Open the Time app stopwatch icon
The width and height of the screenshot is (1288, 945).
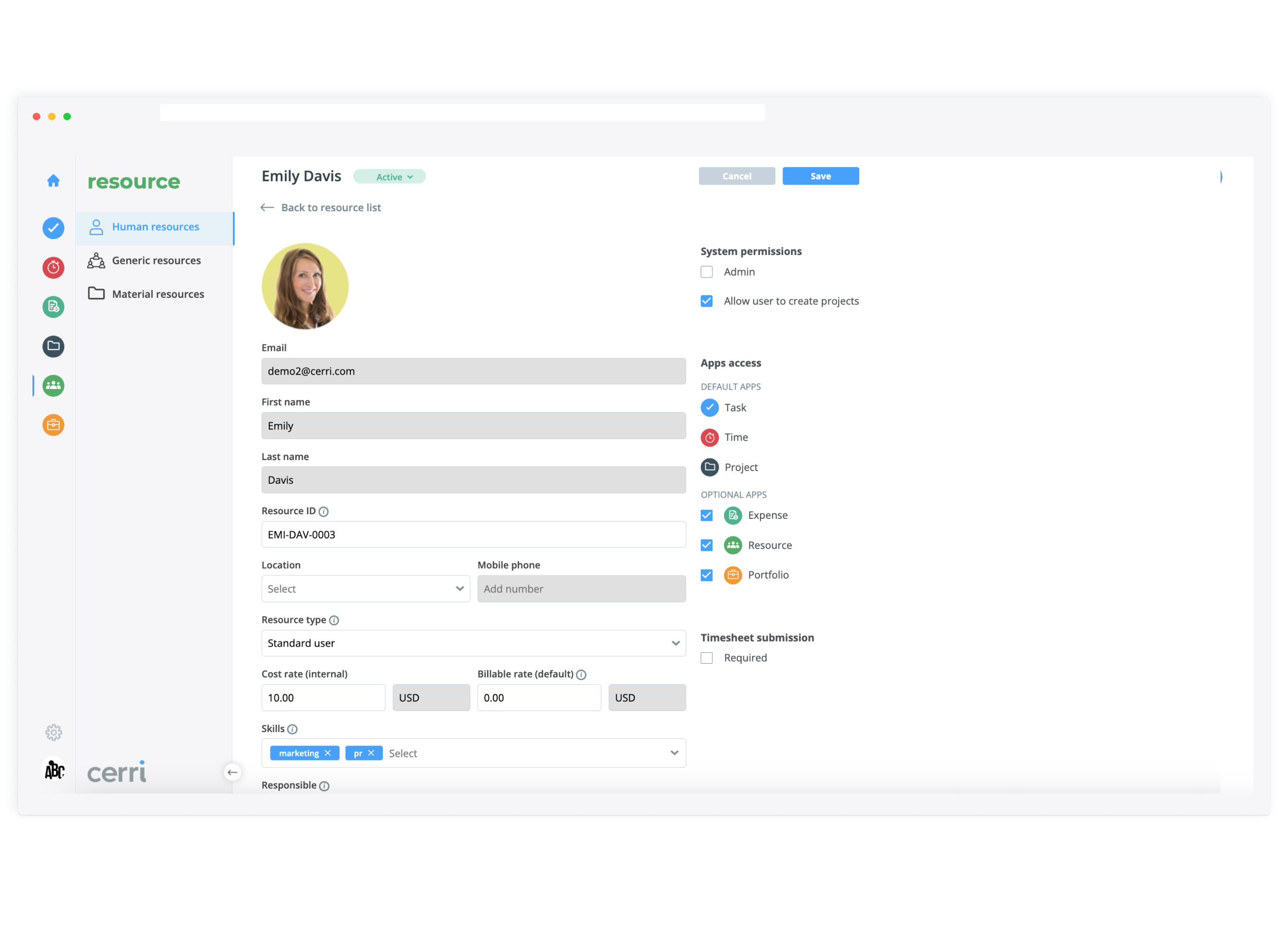(x=53, y=268)
